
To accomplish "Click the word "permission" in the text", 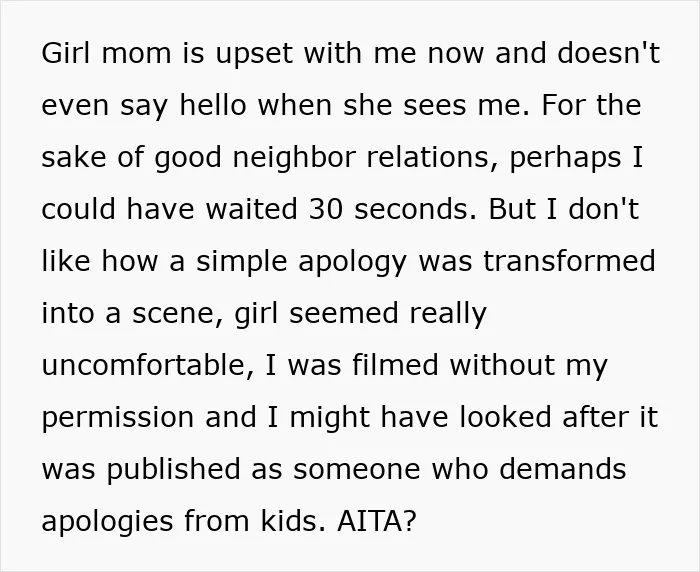I will (118, 418).
